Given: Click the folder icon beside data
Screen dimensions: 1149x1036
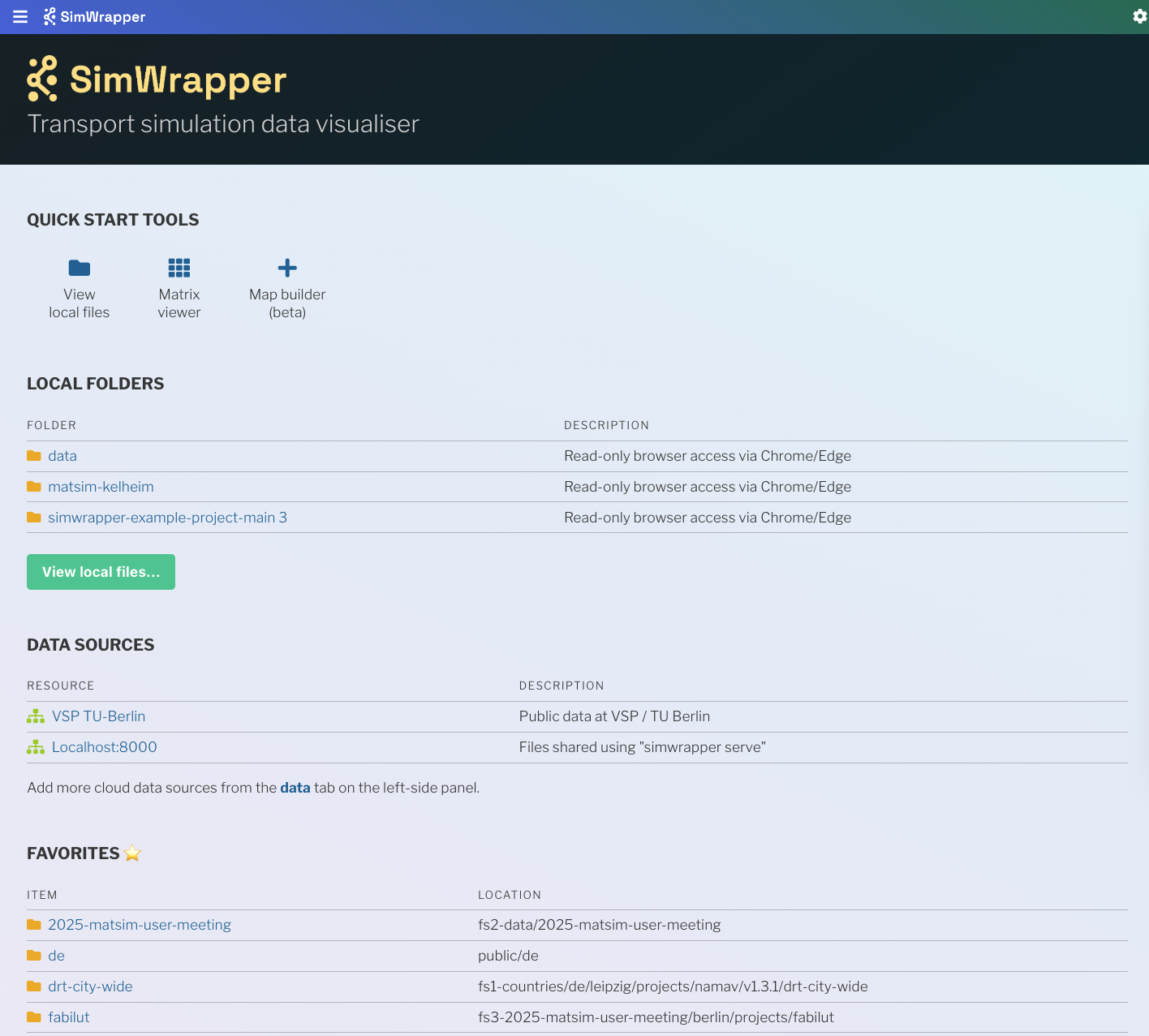Looking at the screenshot, I should click(x=34, y=456).
